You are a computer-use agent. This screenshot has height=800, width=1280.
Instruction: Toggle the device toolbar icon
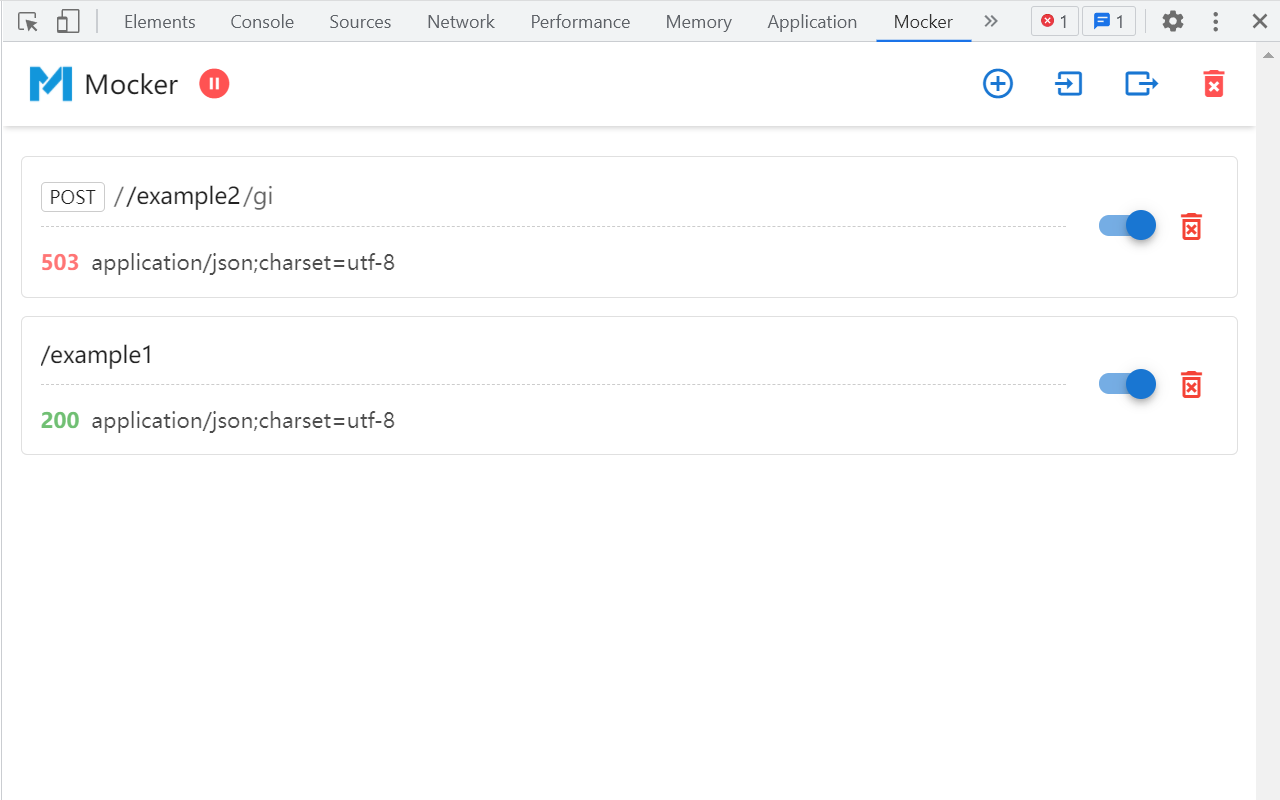point(67,21)
